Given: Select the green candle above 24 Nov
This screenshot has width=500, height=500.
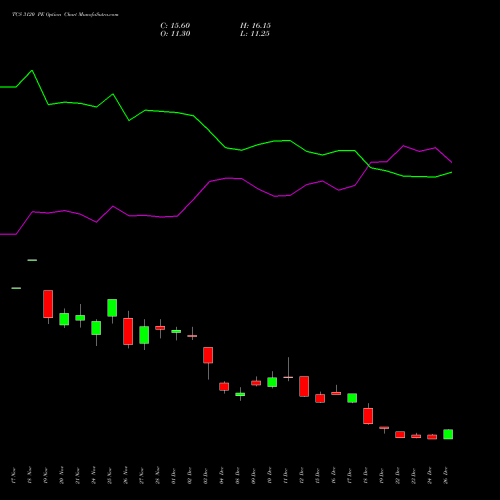Looking at the screenshot, I should 96,328.
